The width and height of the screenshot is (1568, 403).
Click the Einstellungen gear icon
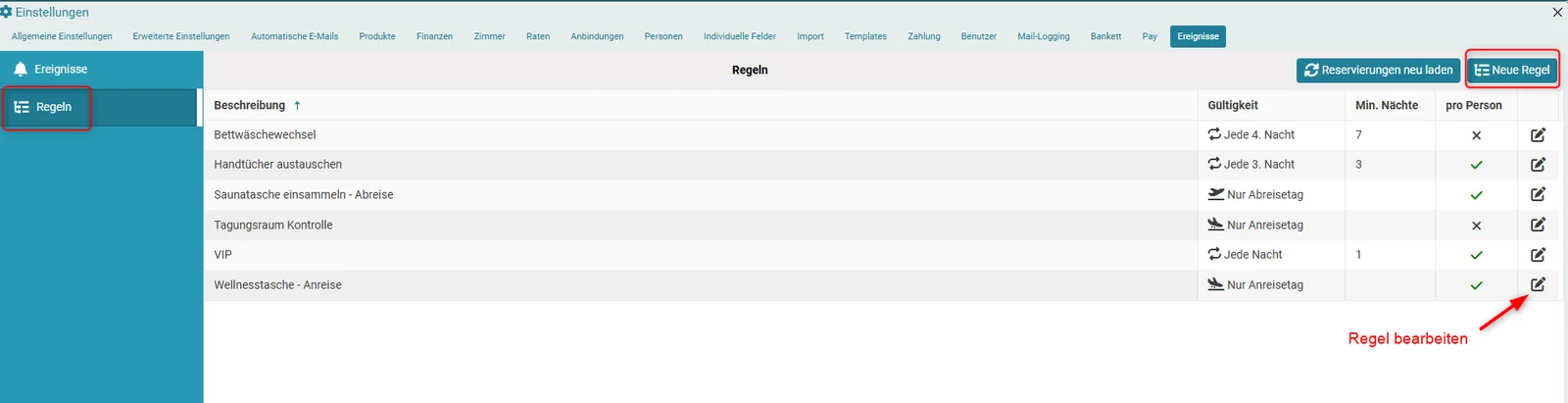pos(7,12)
